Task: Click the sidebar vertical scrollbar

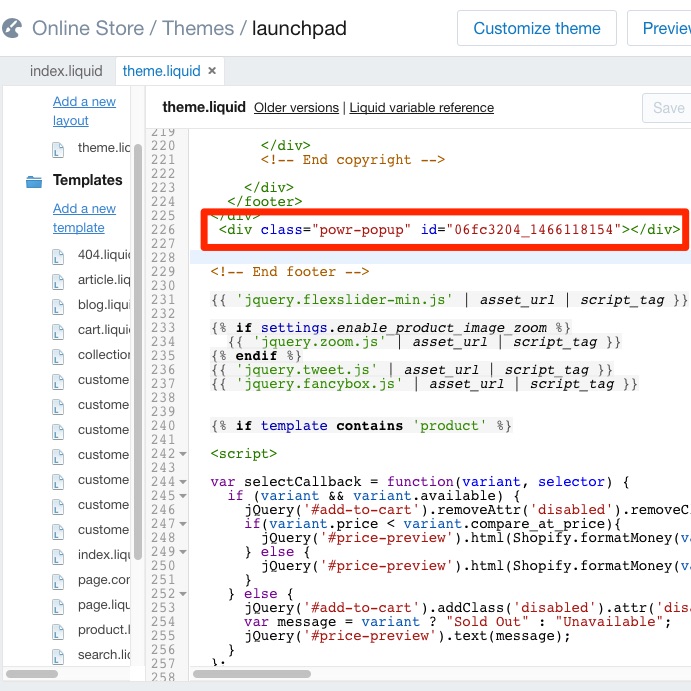Action: coord(138,352)
